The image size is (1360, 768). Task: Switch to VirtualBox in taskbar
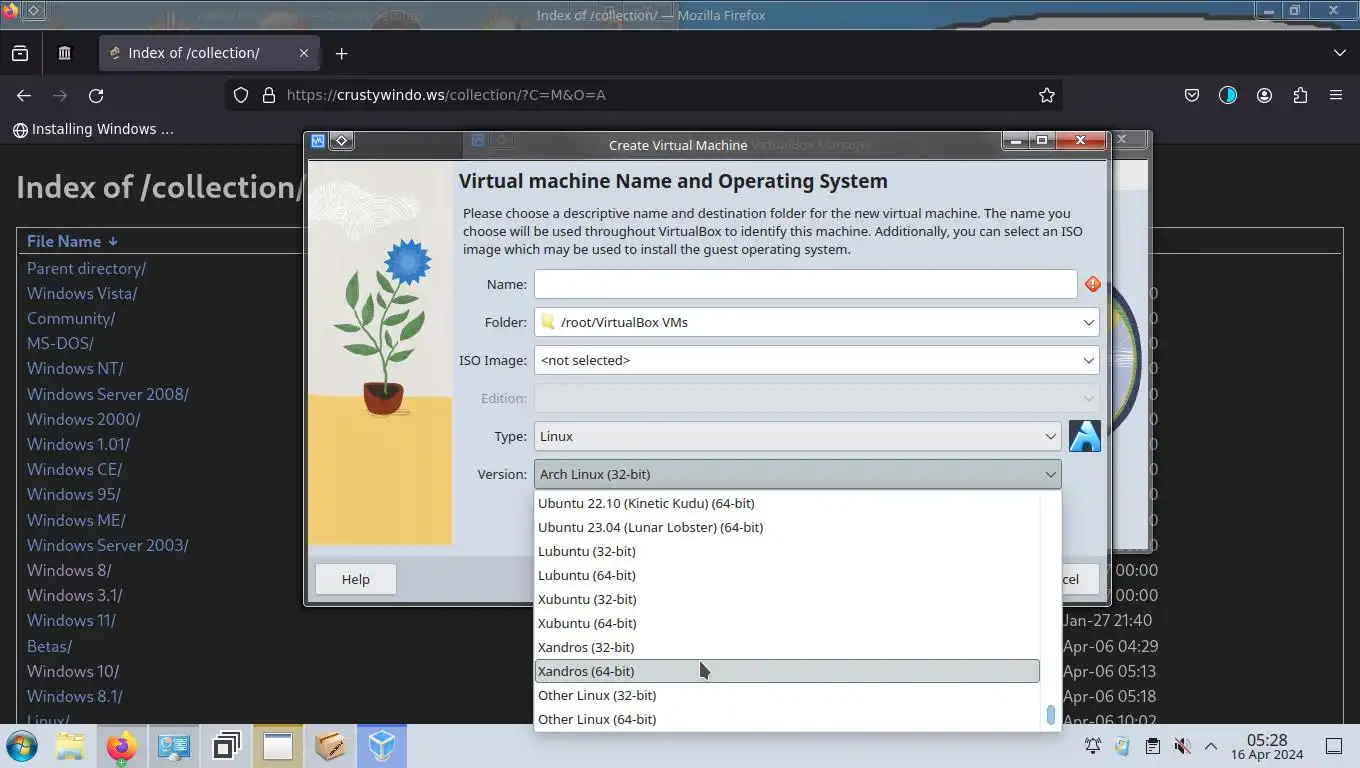click(382, 746)
